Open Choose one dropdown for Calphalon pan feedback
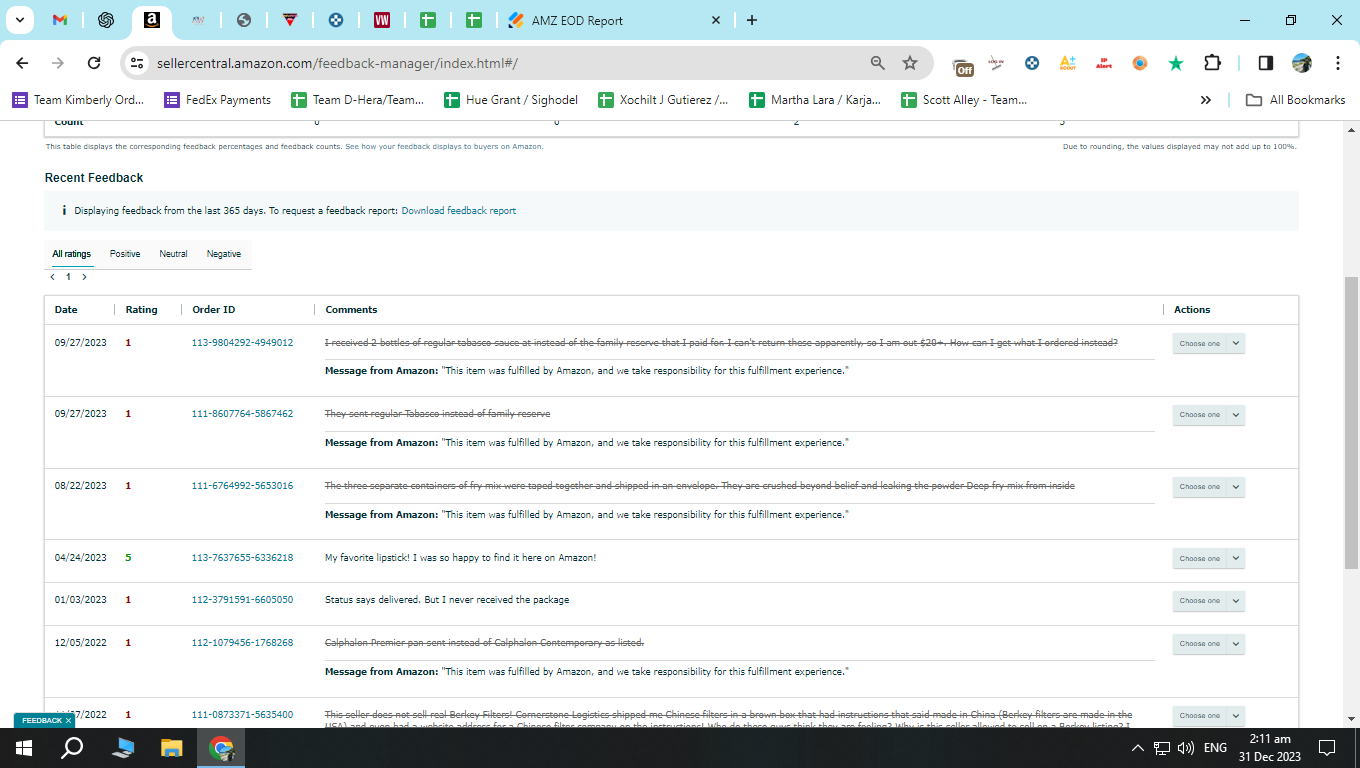Viewport: 1360px width, 768px height. tap(1208, 644)
